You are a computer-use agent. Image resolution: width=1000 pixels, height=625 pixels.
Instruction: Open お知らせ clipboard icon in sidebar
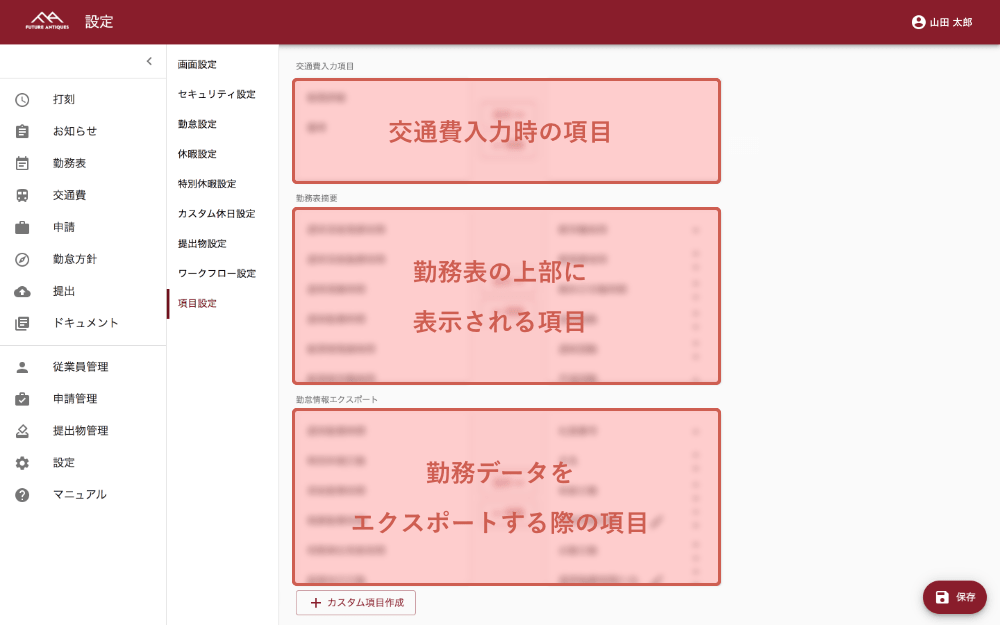tap(22, 131)
